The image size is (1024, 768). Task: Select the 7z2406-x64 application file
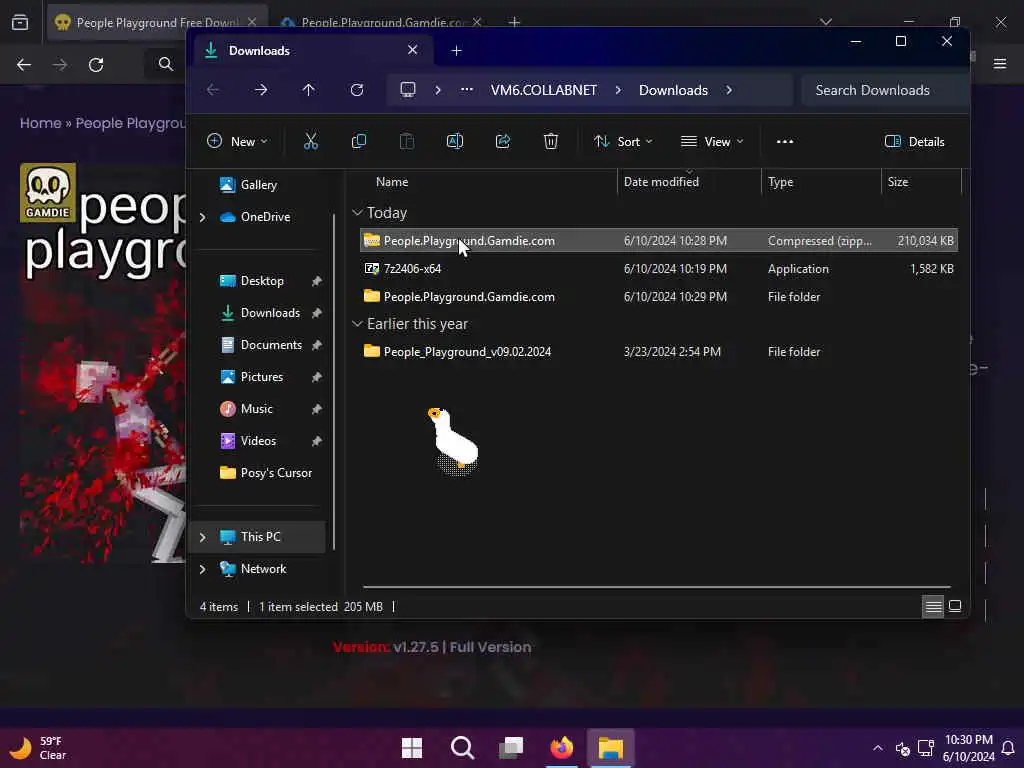[659, 268]
